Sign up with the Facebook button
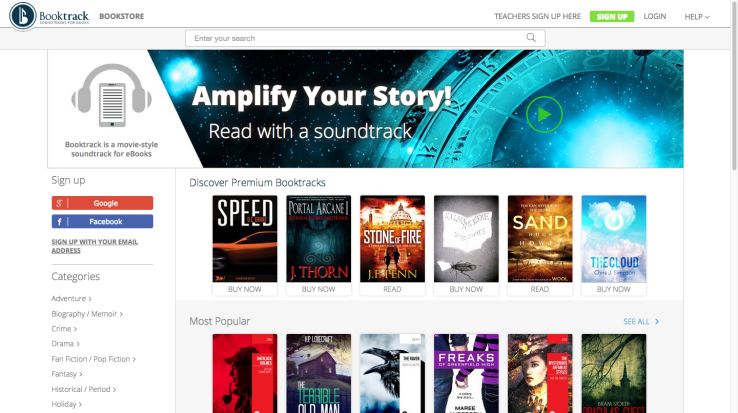738x413 pixels. point(102,221)
